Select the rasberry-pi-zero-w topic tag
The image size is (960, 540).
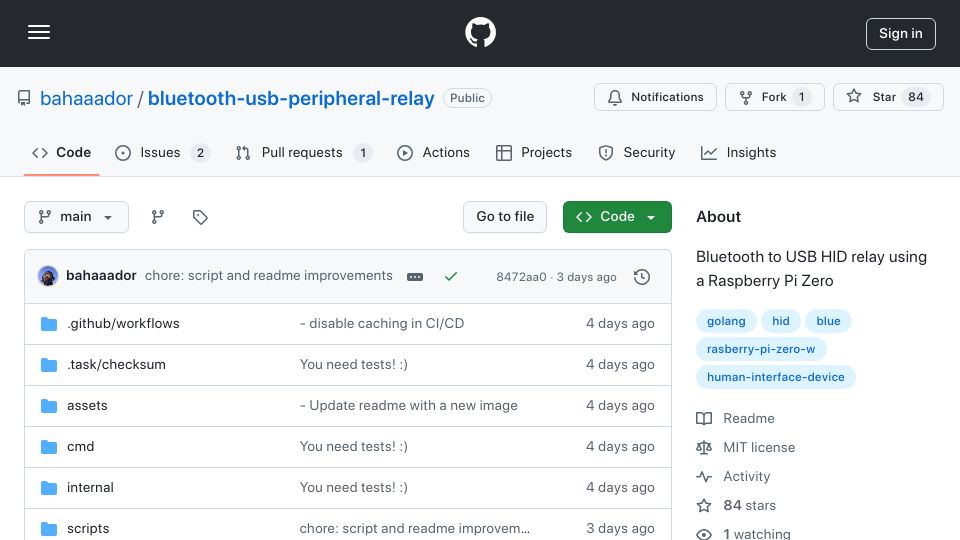click(x=761, y=349)
